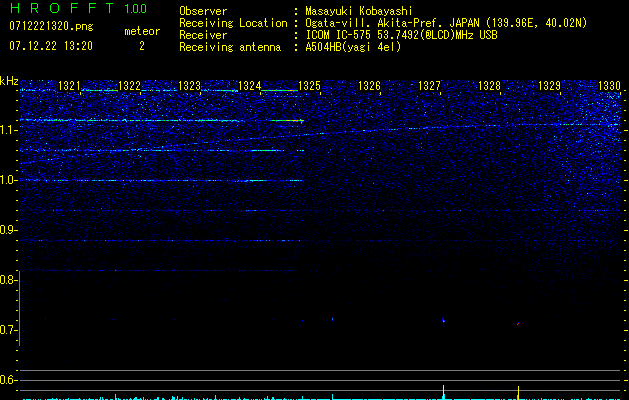
Task: Click the 1330 time marker
Action: tap(609, 85)
